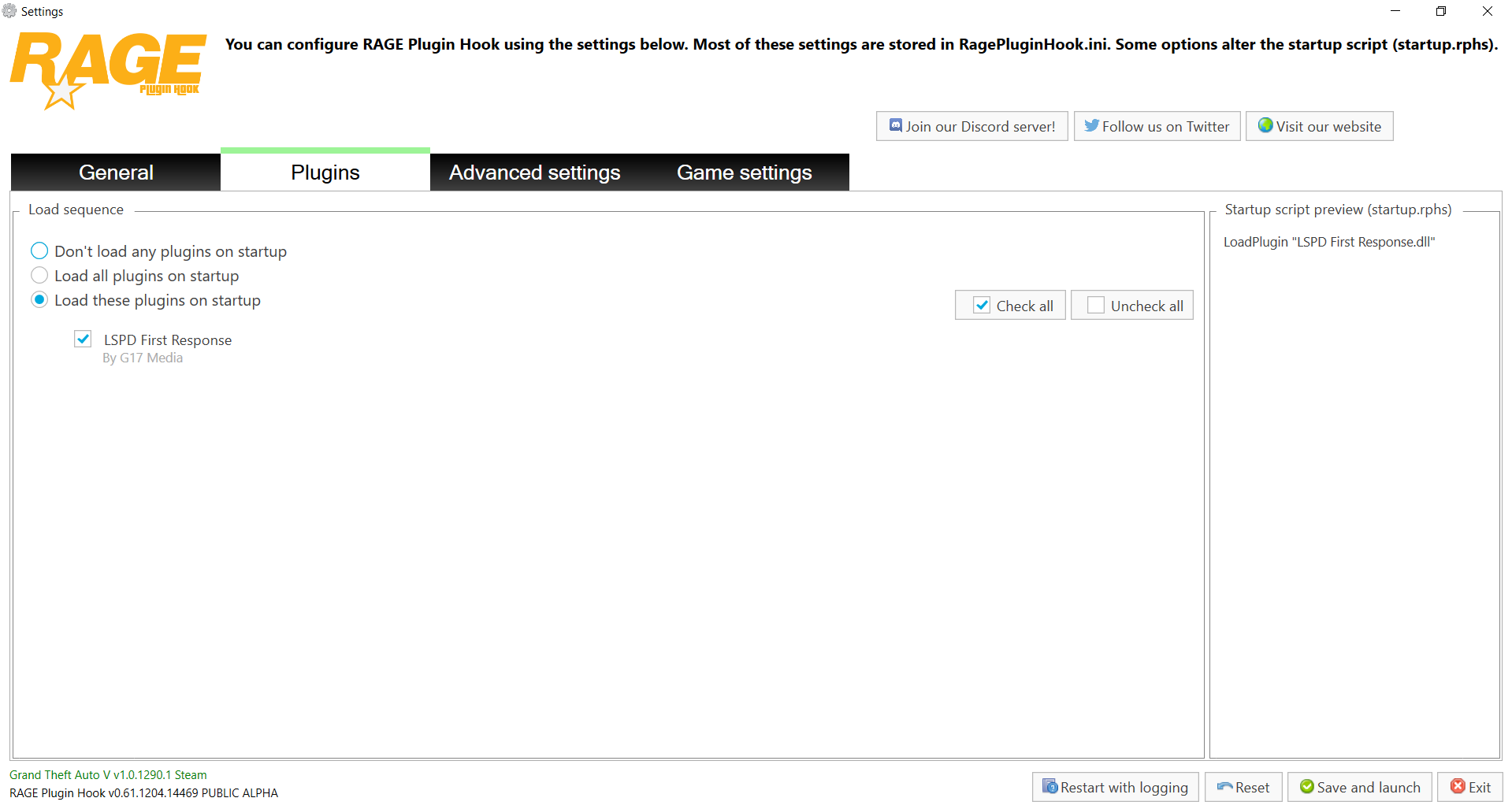Click the Load sequence group label
Screen dimensions: 1512x809
(x=76, y=210)
